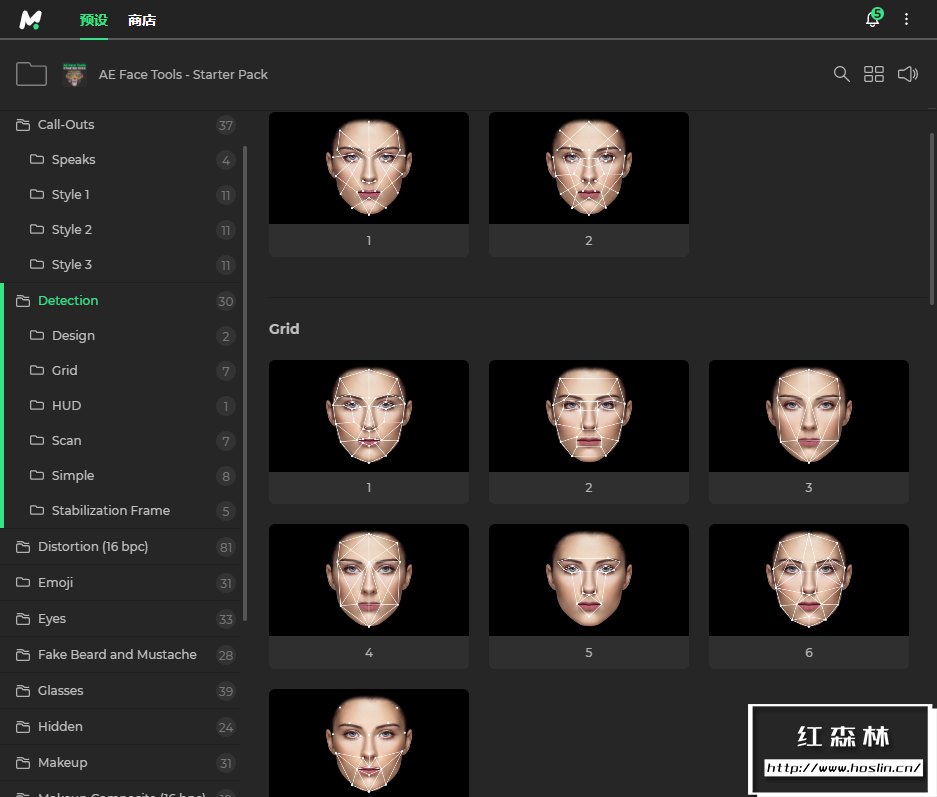This screenshot has height=797, width=937.
Task: Collapse the Detection category
Action: tap(68, 300)
